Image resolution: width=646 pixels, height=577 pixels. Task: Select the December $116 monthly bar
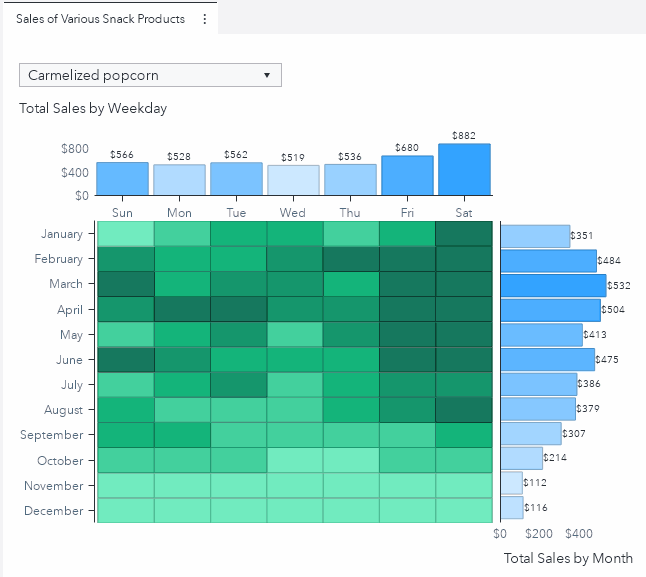click(x=511, y=508)
